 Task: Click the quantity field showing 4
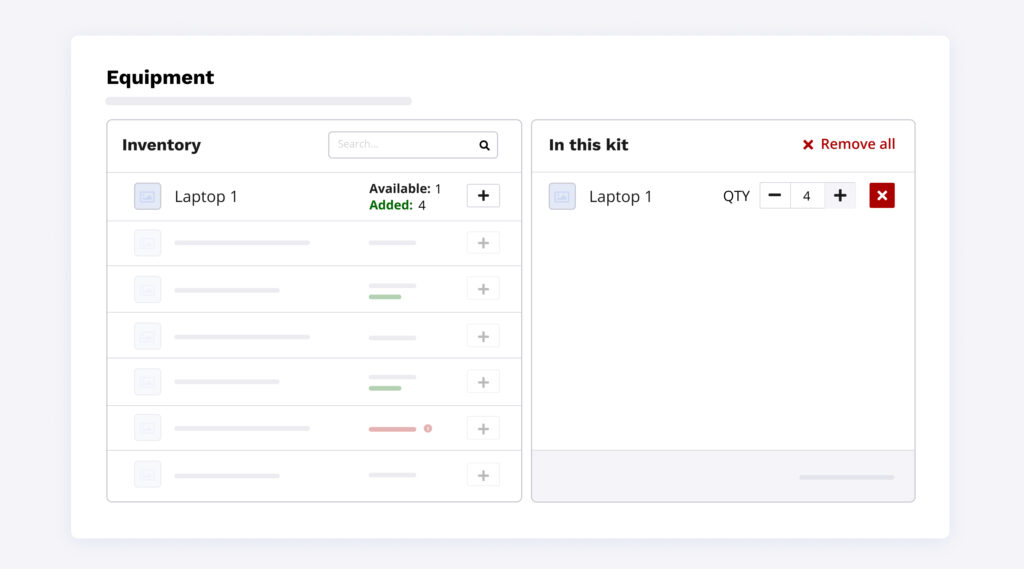pos(807,196)
